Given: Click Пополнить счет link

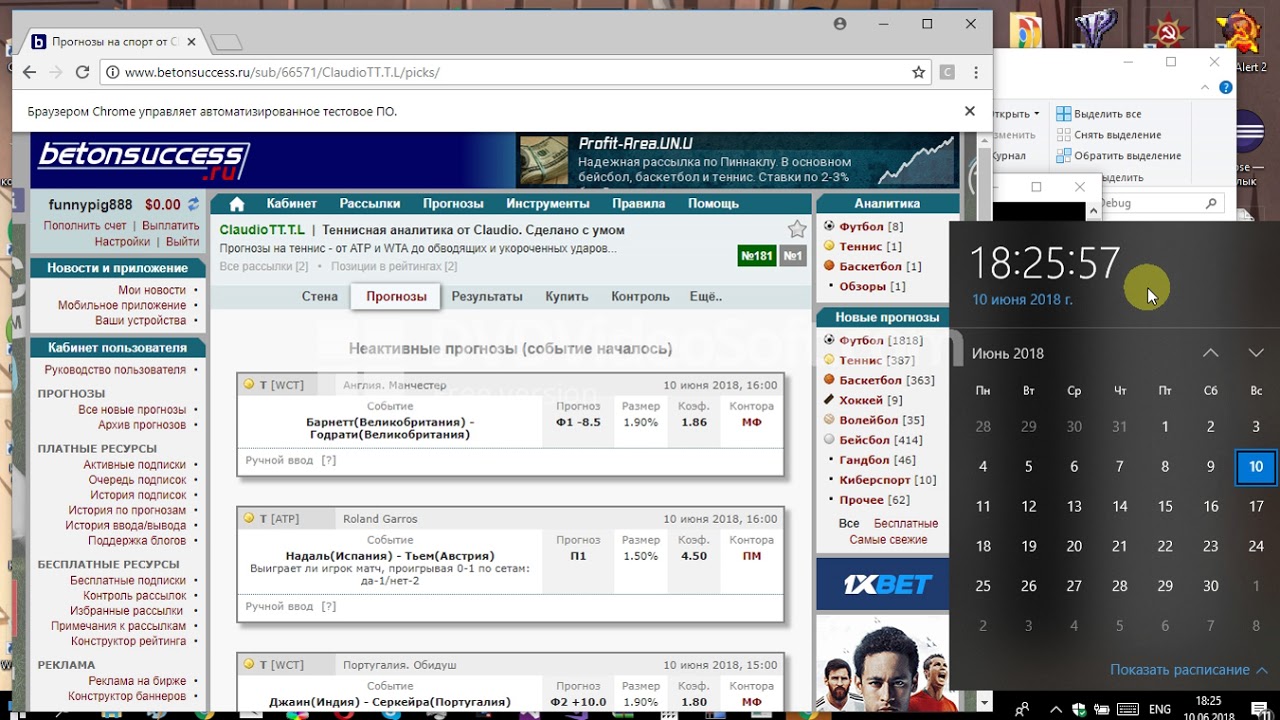Looking at the screenshot, I should click(x=85, y=226).
